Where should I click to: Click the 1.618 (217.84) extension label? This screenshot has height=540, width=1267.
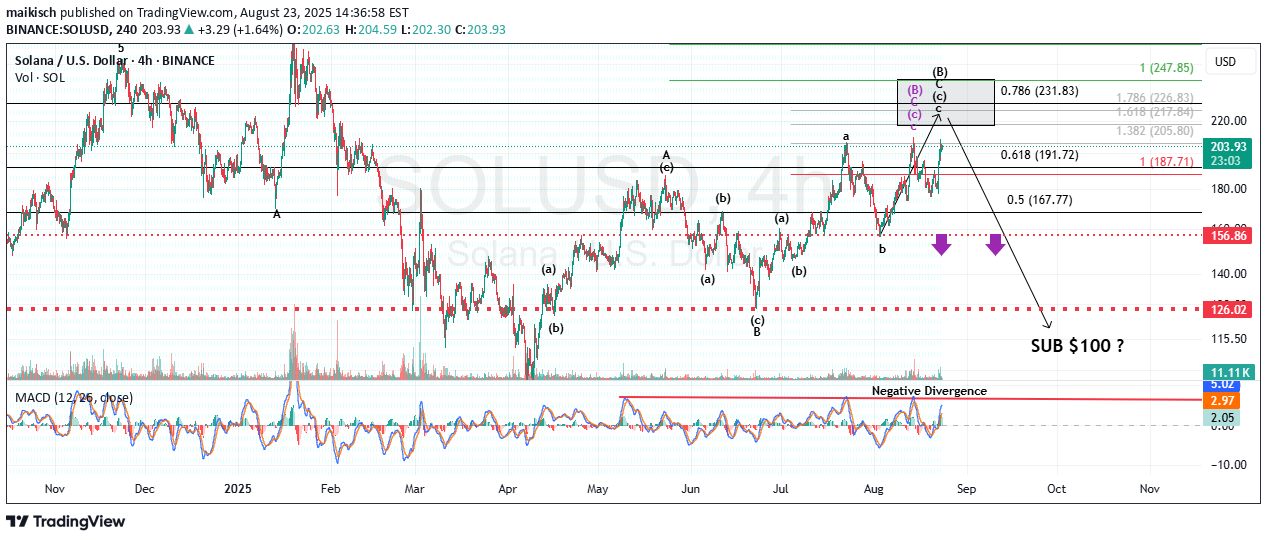(x=1153, y=114)
